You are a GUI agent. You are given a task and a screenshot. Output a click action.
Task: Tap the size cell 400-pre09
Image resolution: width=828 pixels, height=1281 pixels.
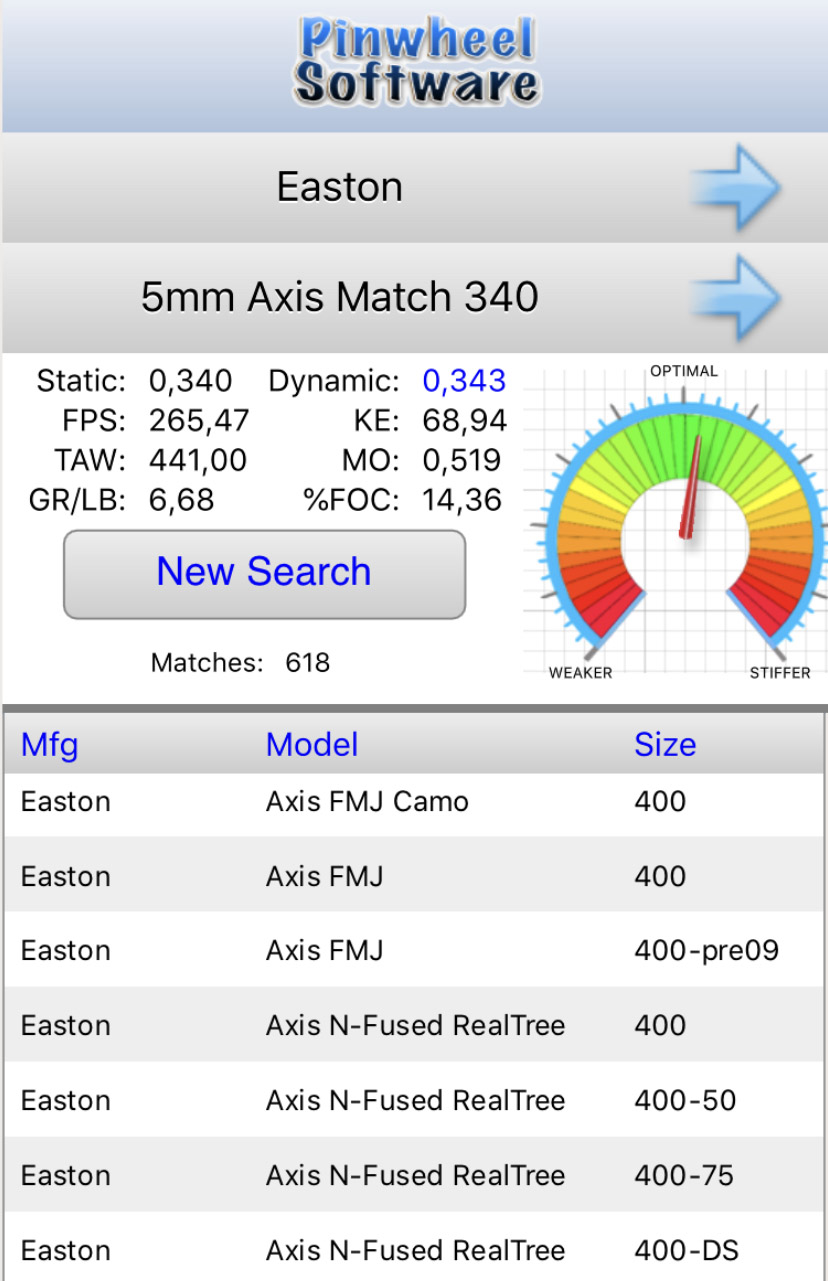click(706, 950)
